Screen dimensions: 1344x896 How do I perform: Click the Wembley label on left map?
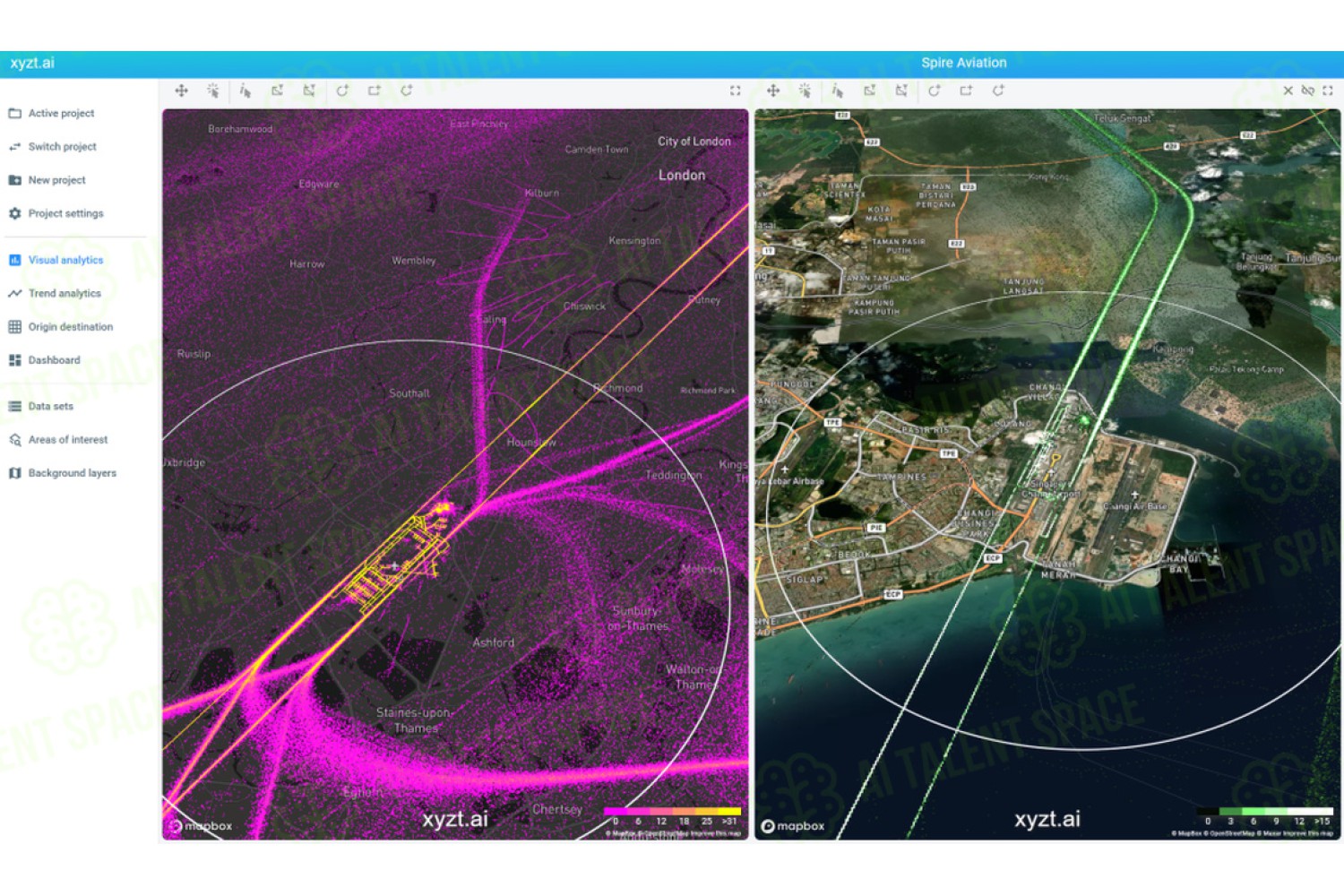pos(414,261)
